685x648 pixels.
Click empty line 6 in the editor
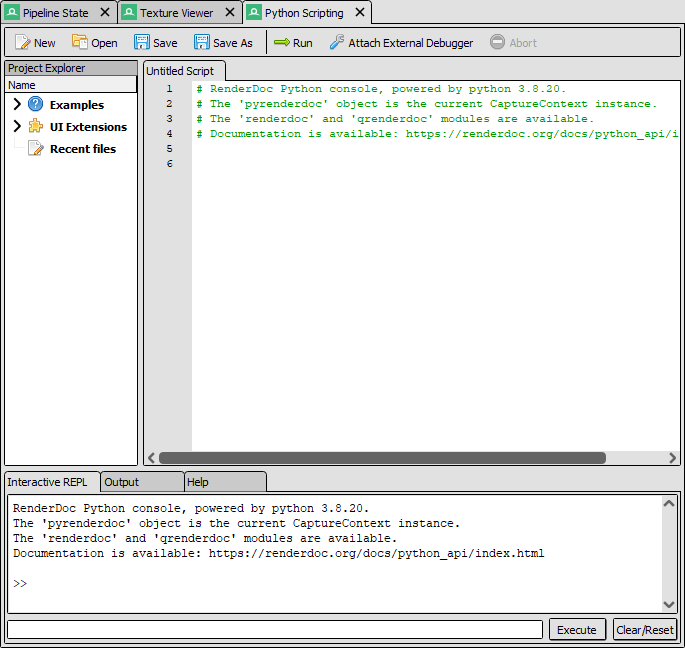point(435,164)
